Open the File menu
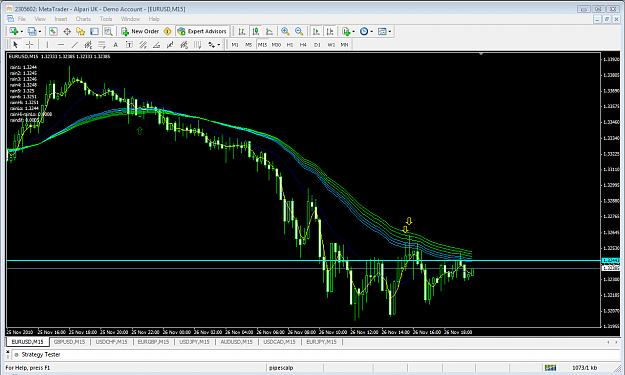The height and width of the screenshot is (375, 625). point(22,19)
